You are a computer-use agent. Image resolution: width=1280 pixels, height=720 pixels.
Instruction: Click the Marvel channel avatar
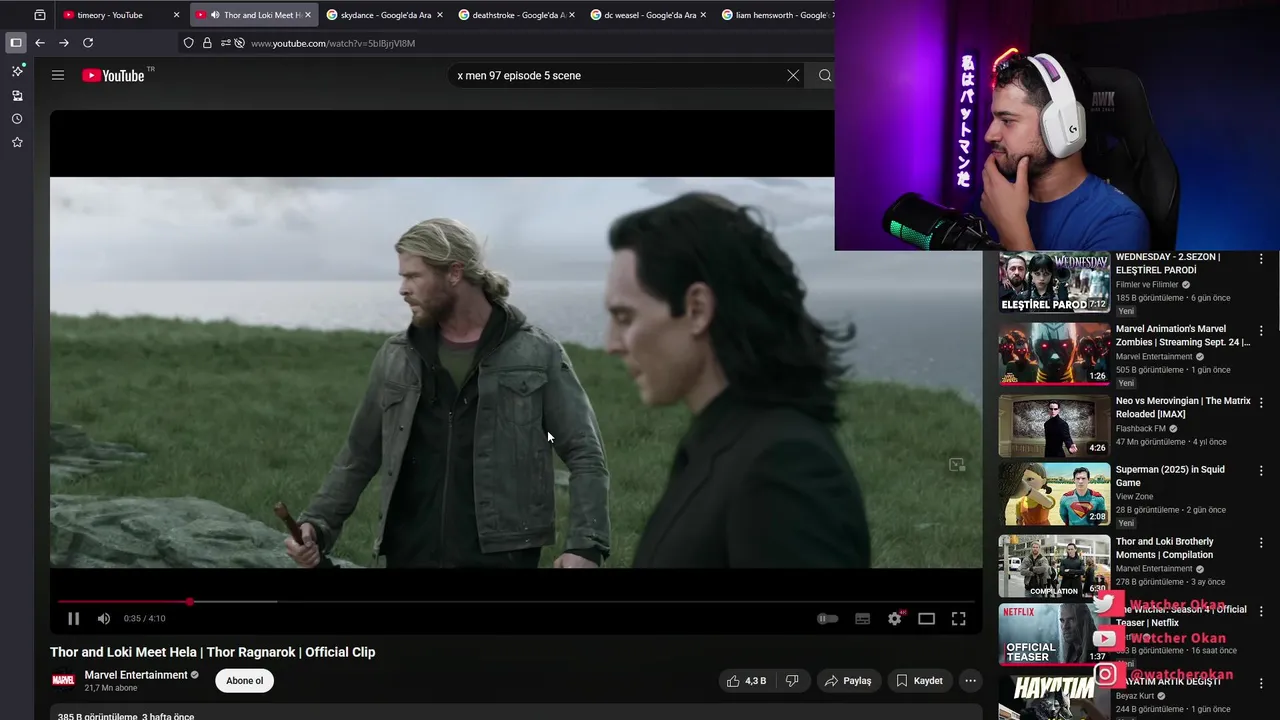[x=63, y=681]
